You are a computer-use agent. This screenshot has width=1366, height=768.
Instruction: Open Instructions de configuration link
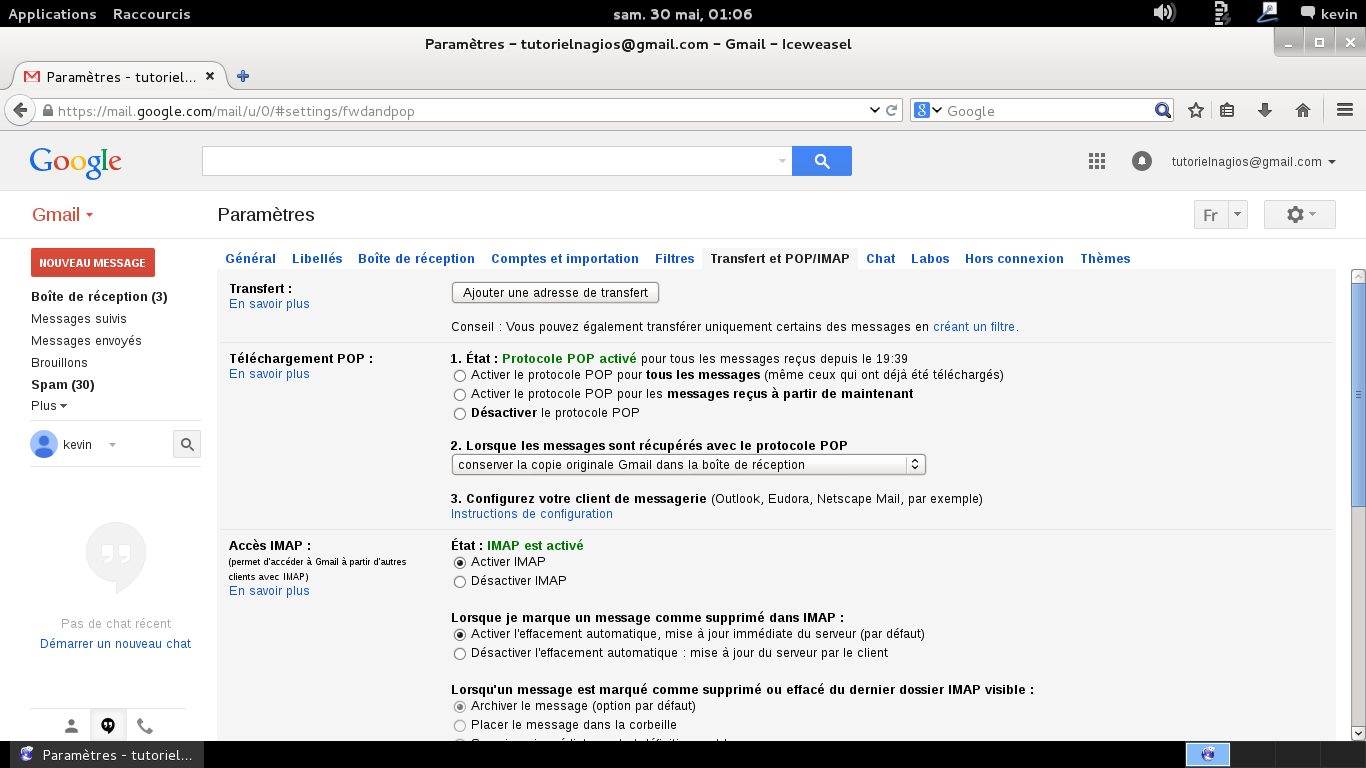point(532,514)
